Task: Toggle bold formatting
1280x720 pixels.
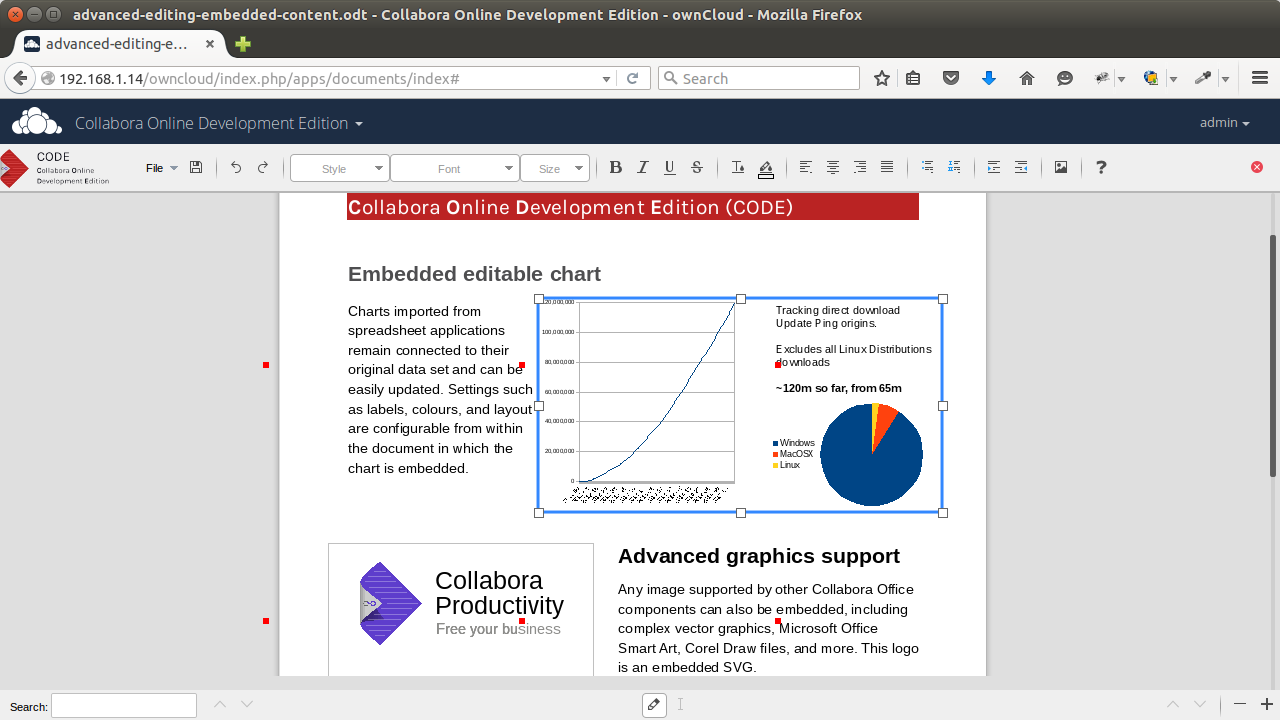Action: (615, 167)
